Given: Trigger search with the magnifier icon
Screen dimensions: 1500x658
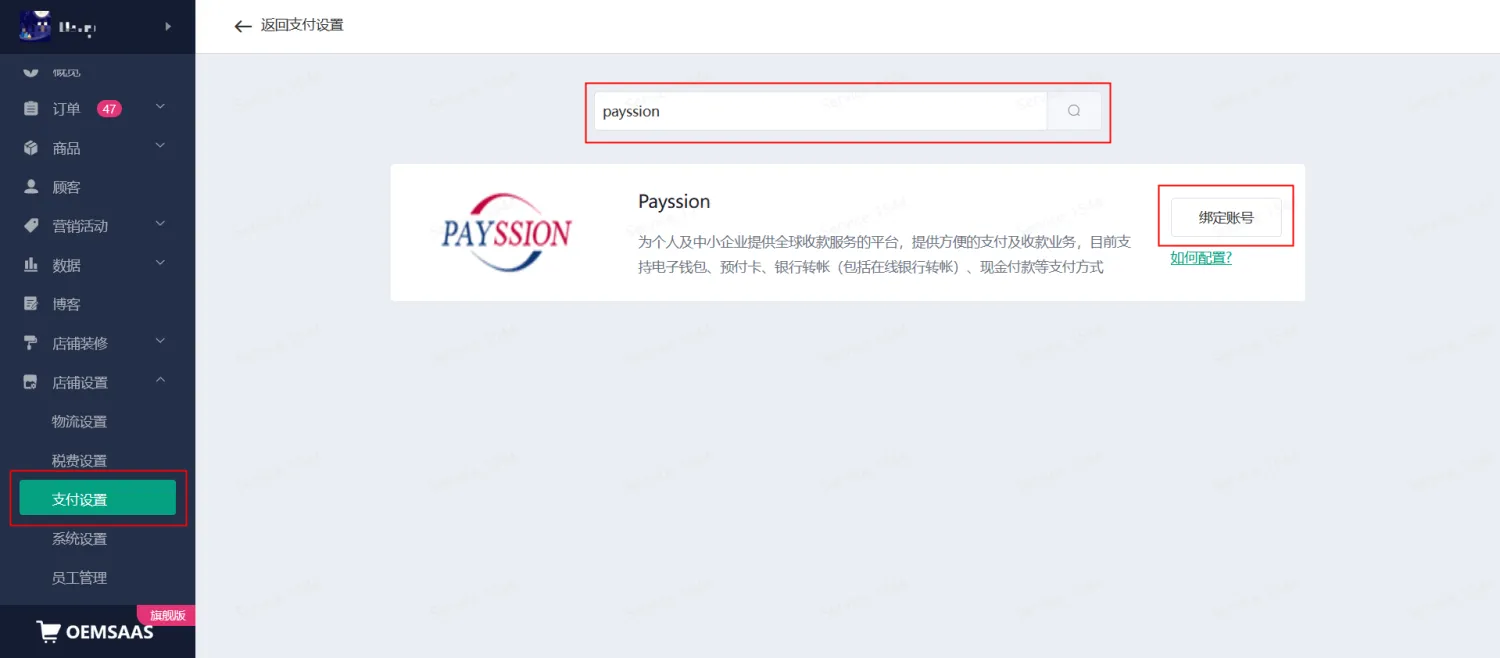Looking at the screenshot, I should [1073, 111].
